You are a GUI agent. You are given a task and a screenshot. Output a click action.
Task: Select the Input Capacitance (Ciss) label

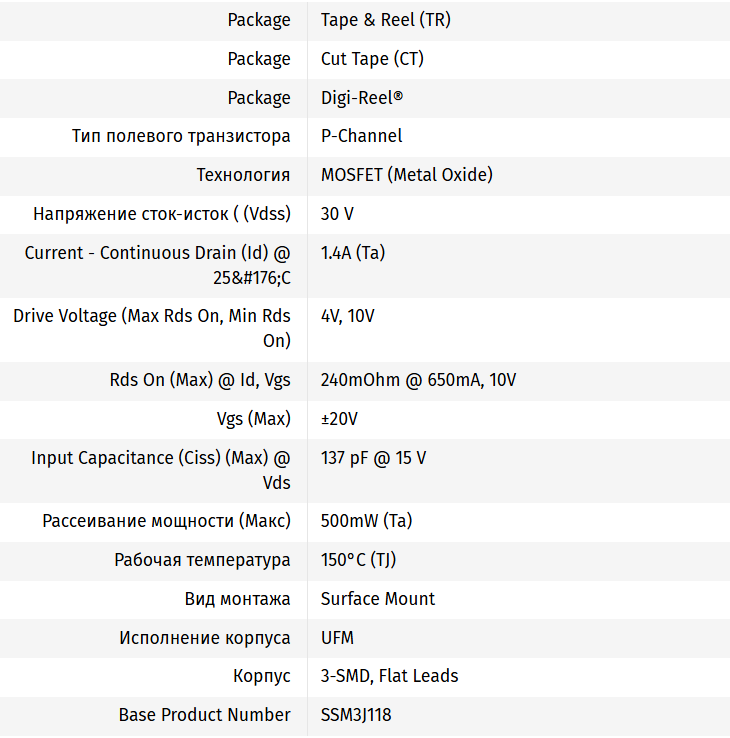coord(161,470)
